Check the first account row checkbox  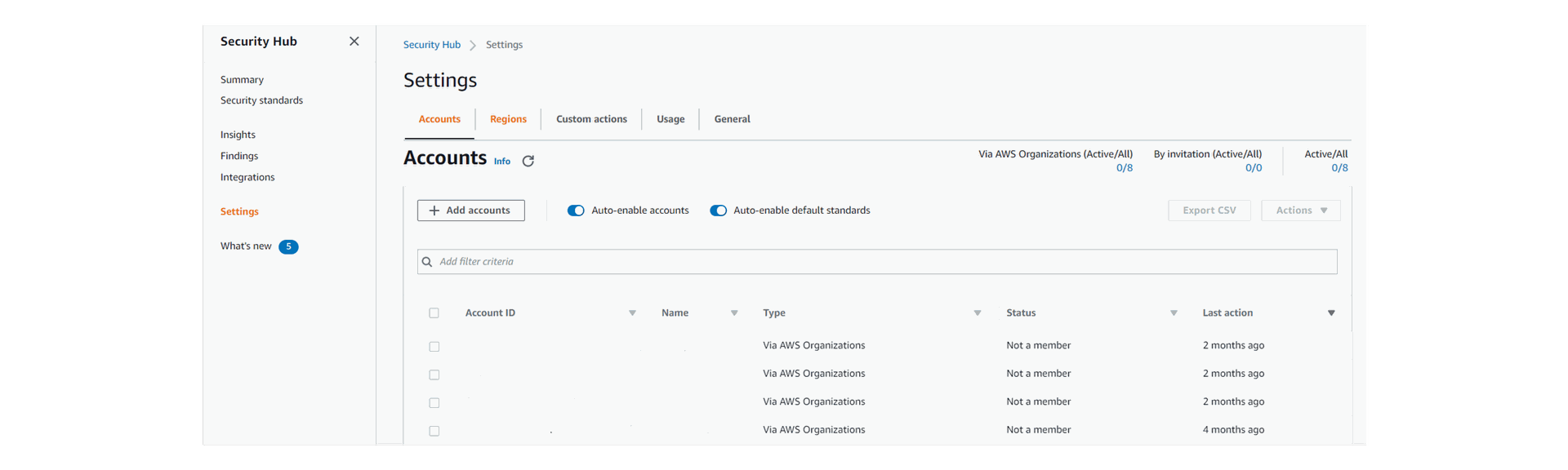click(x=434, y=347)
